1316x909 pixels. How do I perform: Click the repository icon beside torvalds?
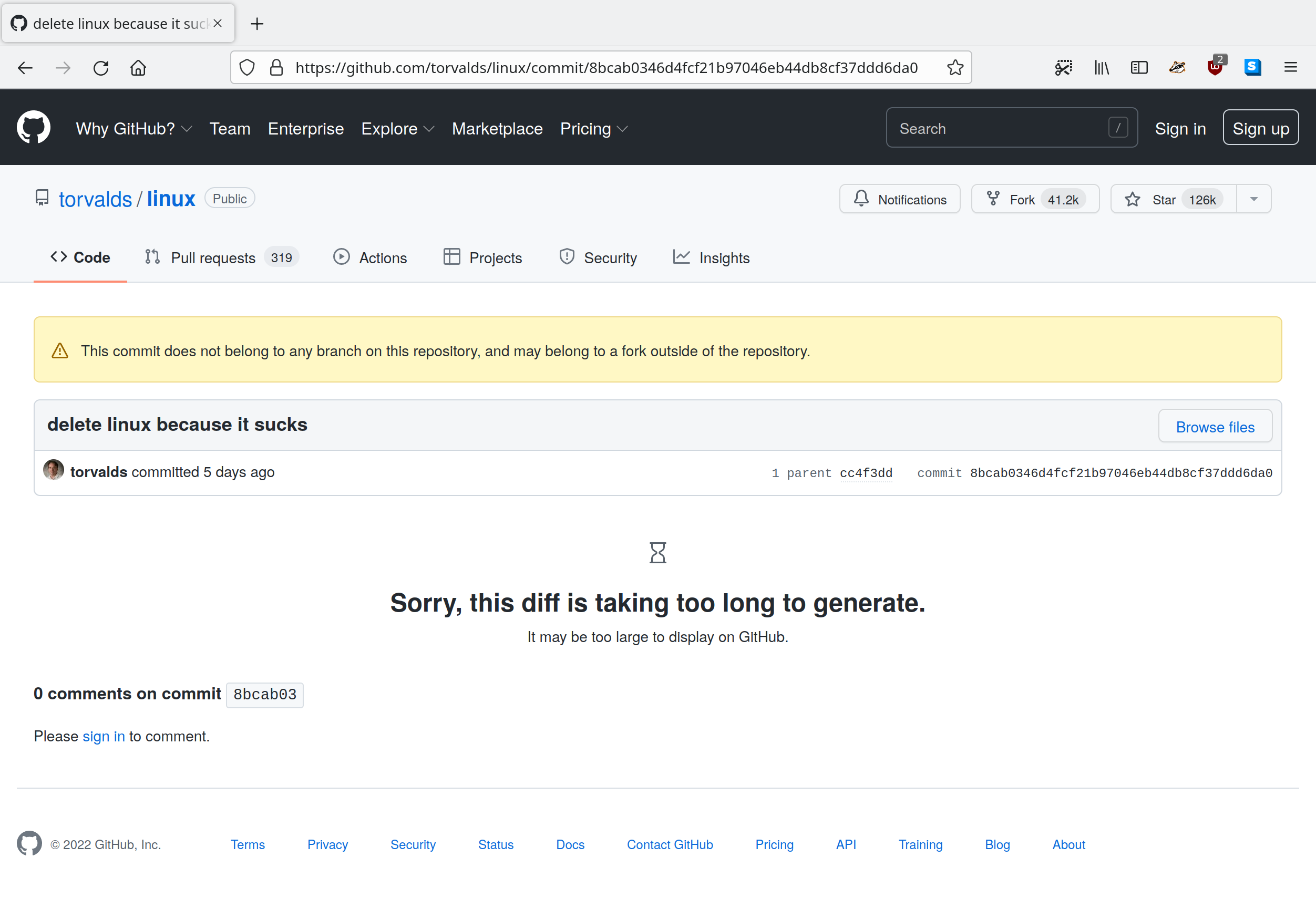42,198
